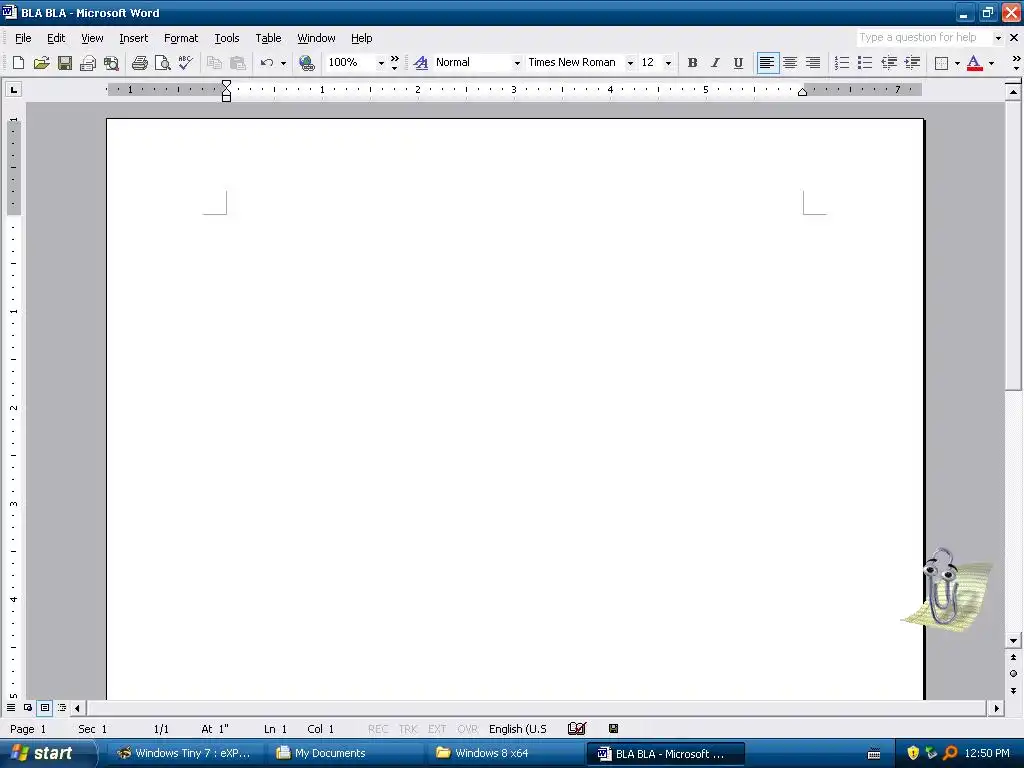Screen dimensions: 1024x768
Task: Apply outside border to selection
Action: [941, 63]
